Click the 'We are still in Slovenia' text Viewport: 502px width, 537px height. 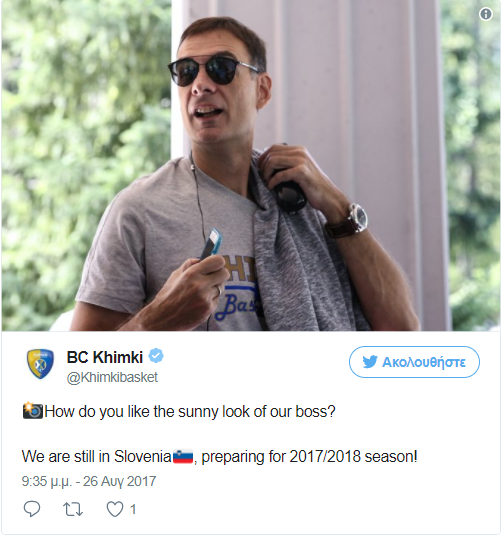96,457
